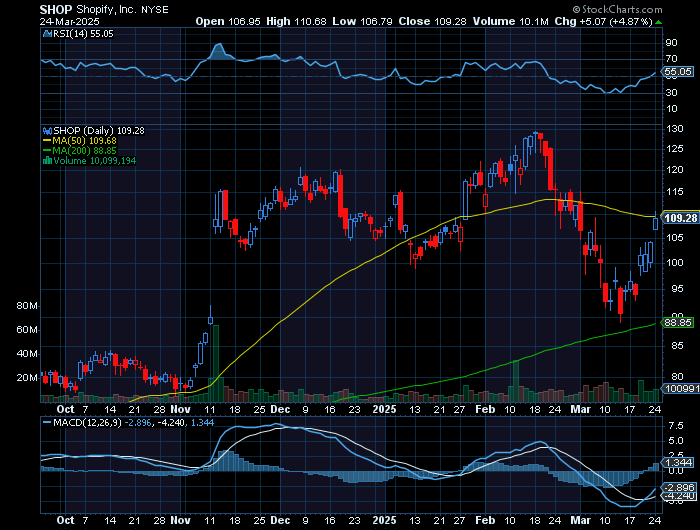Click the 60M volume axis label

coord(27,330)
